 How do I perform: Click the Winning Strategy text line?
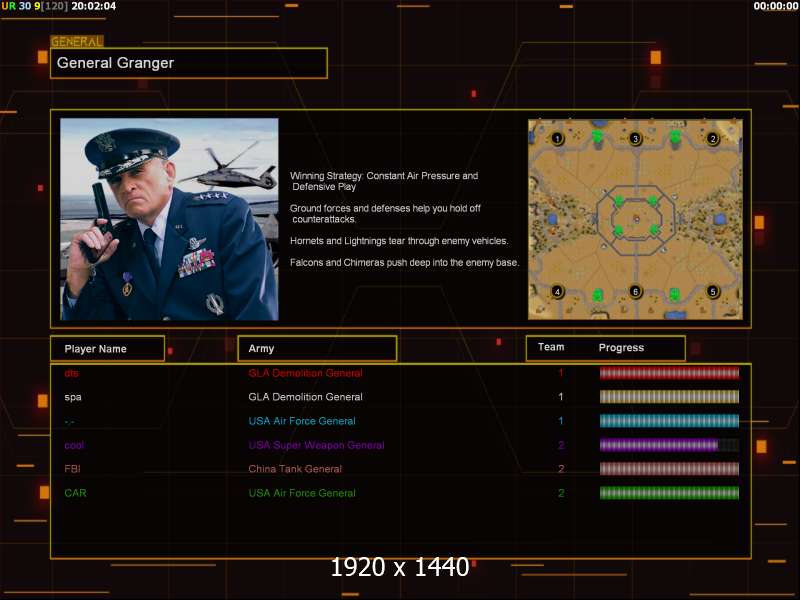click(x=384, y=181)
